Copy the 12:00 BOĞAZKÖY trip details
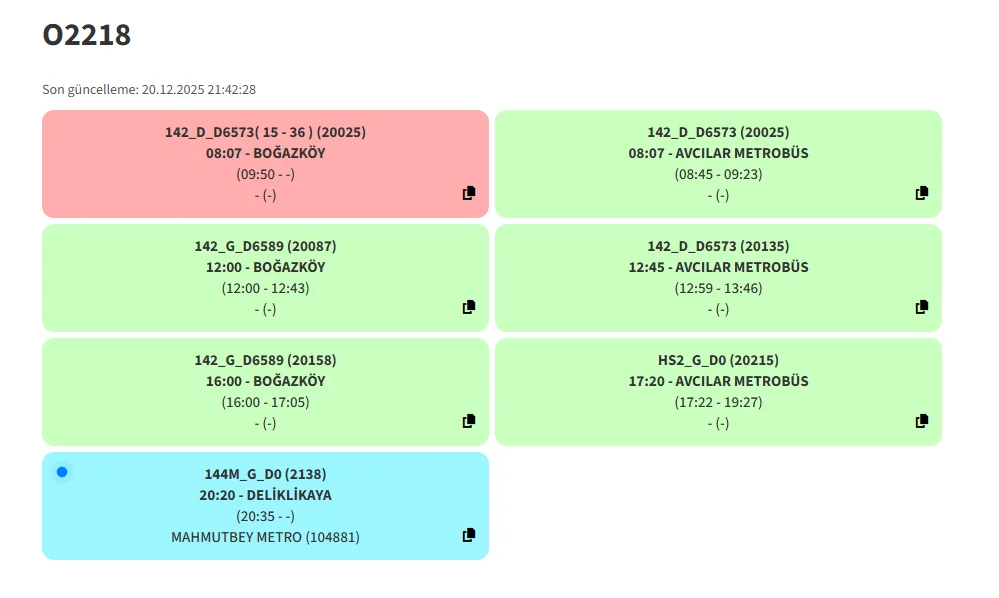The width and height of the screenshot is (999, 598). click(x=469, y=307)
